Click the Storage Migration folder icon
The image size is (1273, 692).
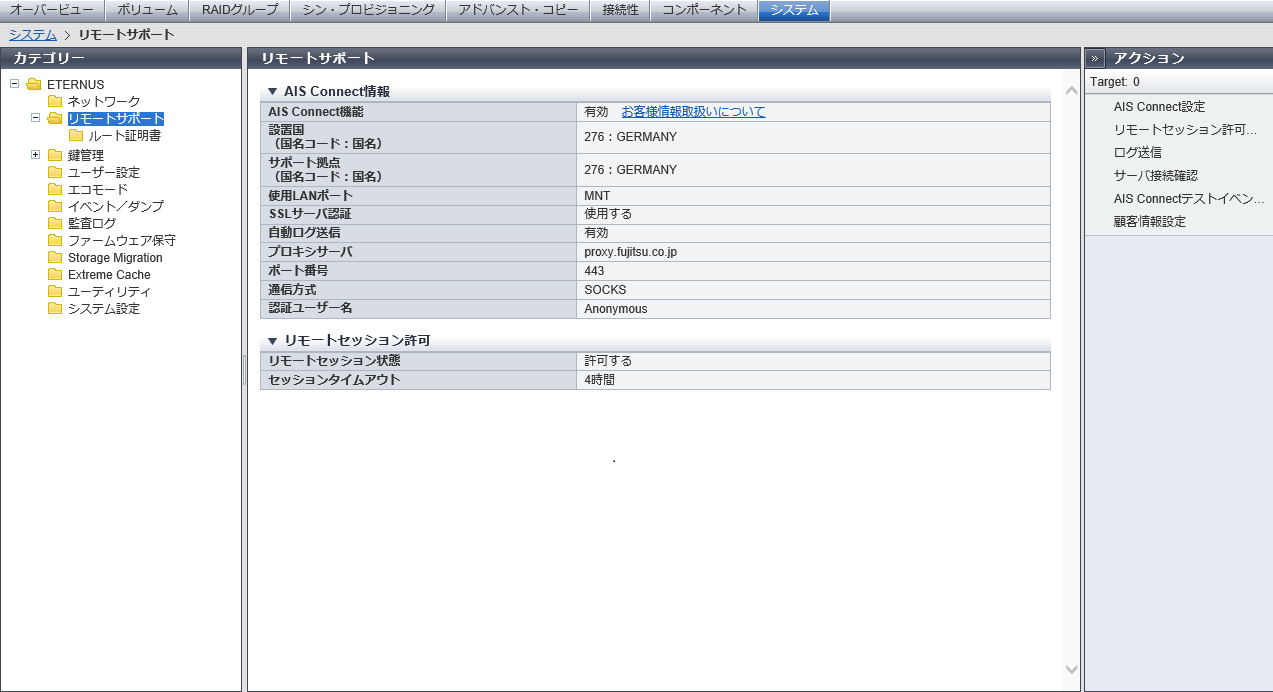[x=55, y=258]
